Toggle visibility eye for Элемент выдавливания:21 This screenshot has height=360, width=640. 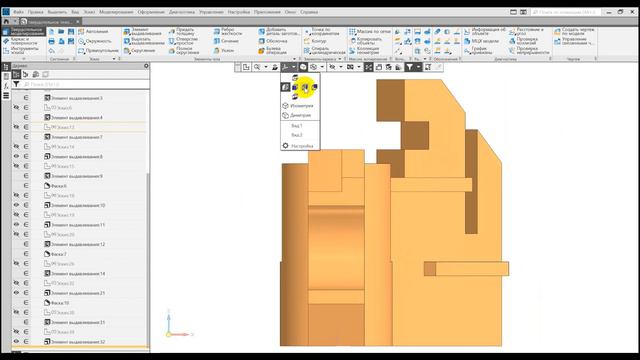click(16, 293)
